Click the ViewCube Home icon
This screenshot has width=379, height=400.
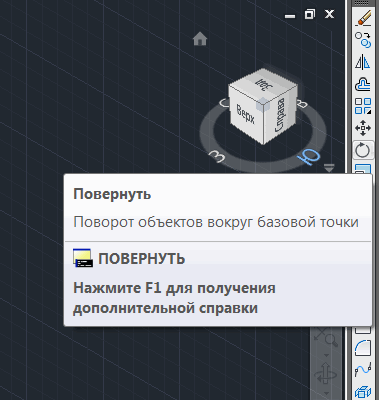[200, 39]
